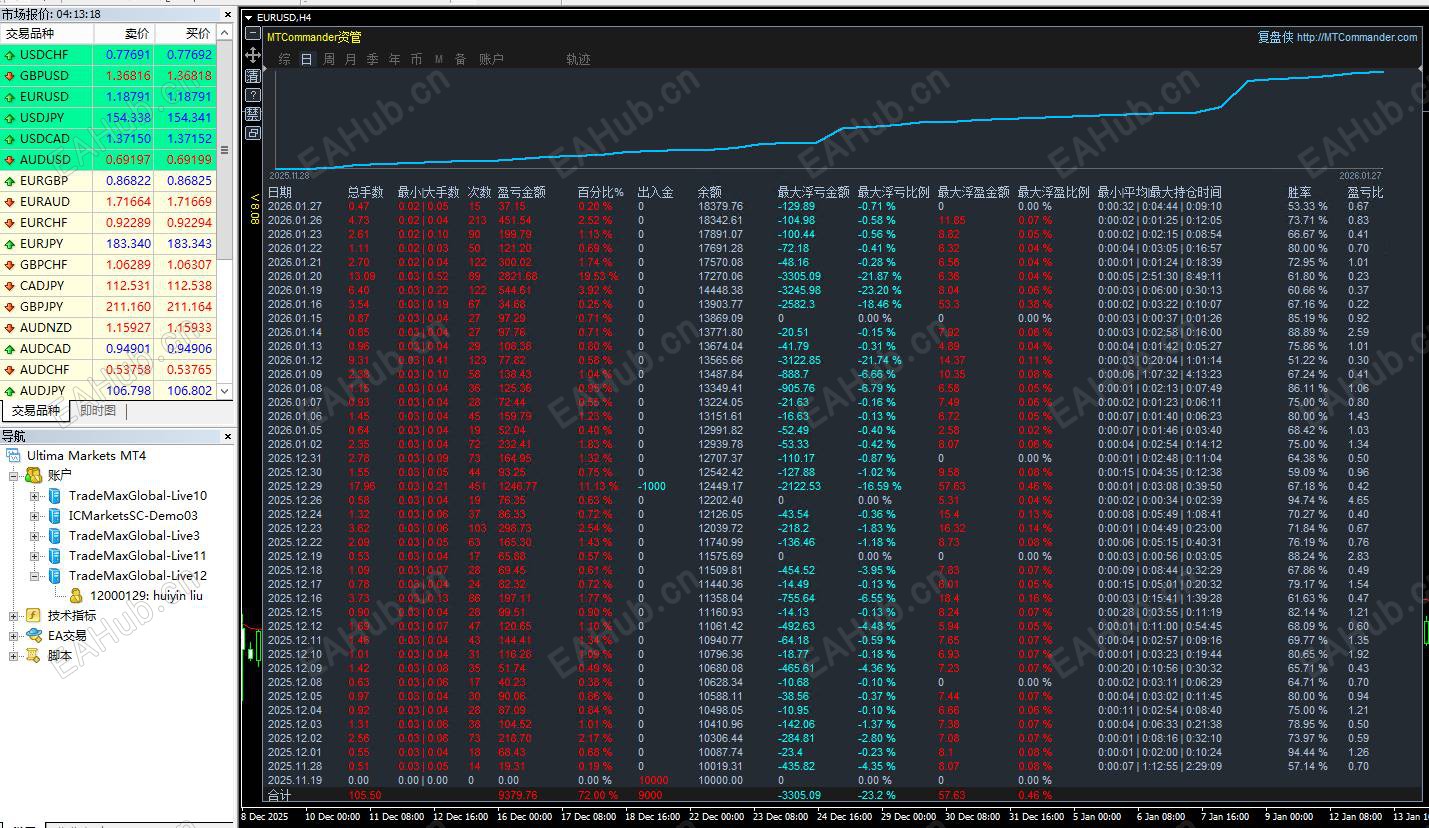
Task: Minimize MTCommander panel with the minus icon
Action: pos(253,34)
